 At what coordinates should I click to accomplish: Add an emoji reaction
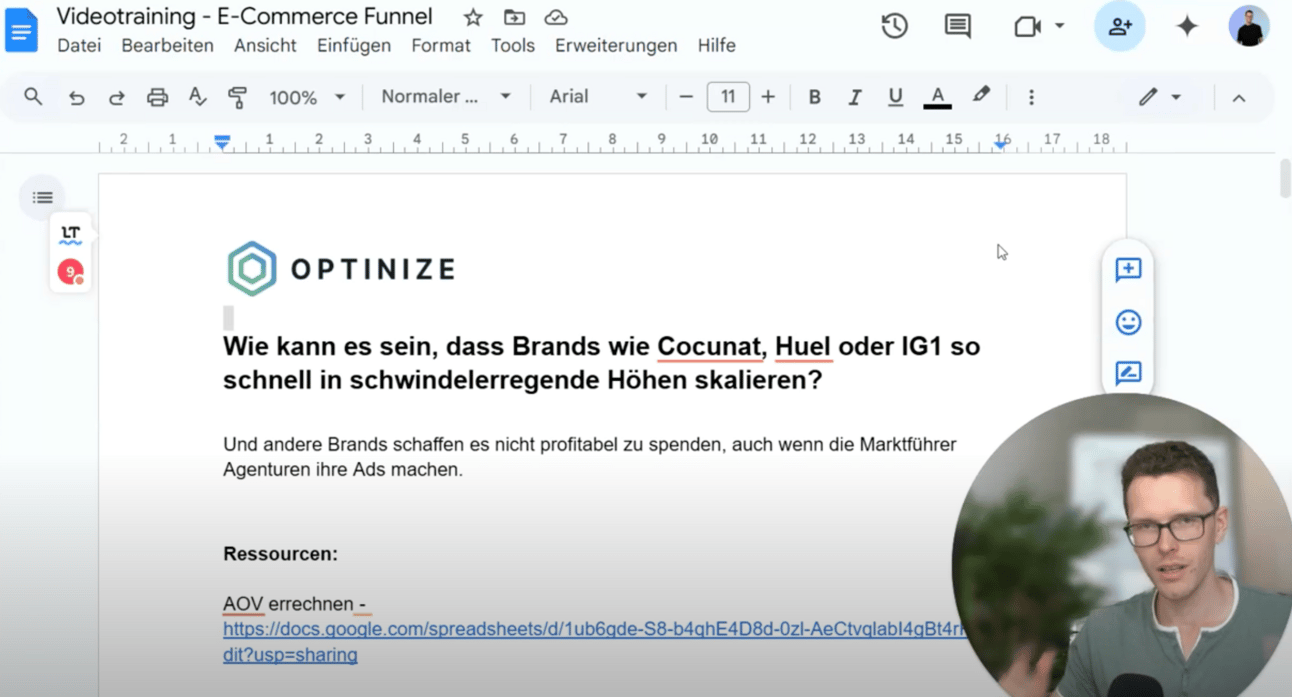coord(1128,322)
